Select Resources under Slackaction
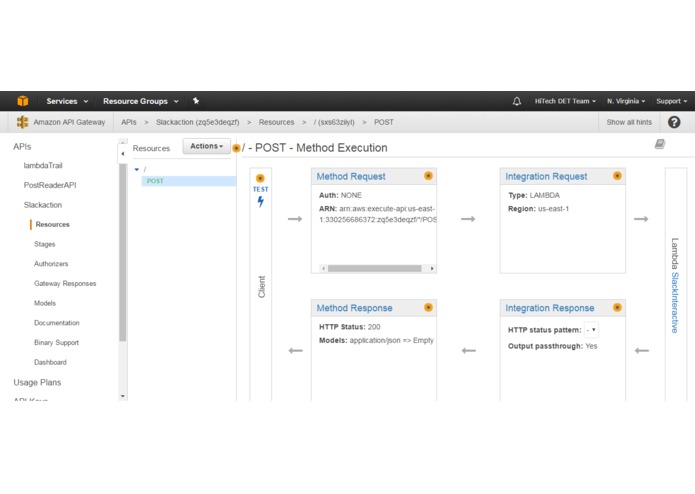The height and width of the screenshot is (494, 695). pos(52,225)
